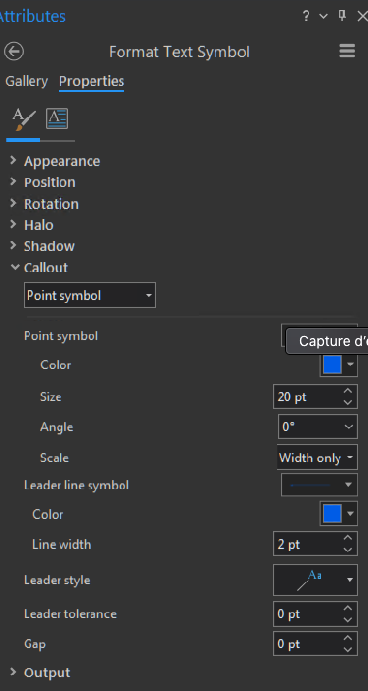Decrease the Line width value
Screen dimensions: 368x691
[x=348, y=550]
